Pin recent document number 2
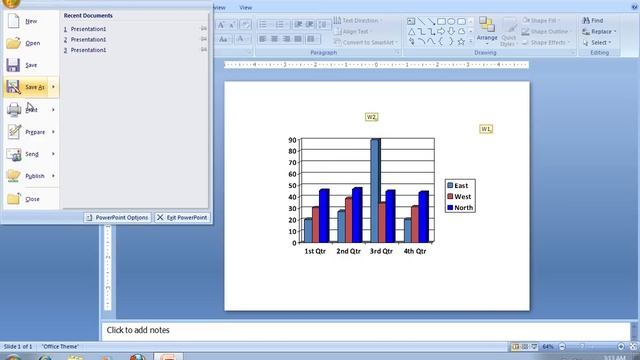The image size is (640, 360). [204, 39]
